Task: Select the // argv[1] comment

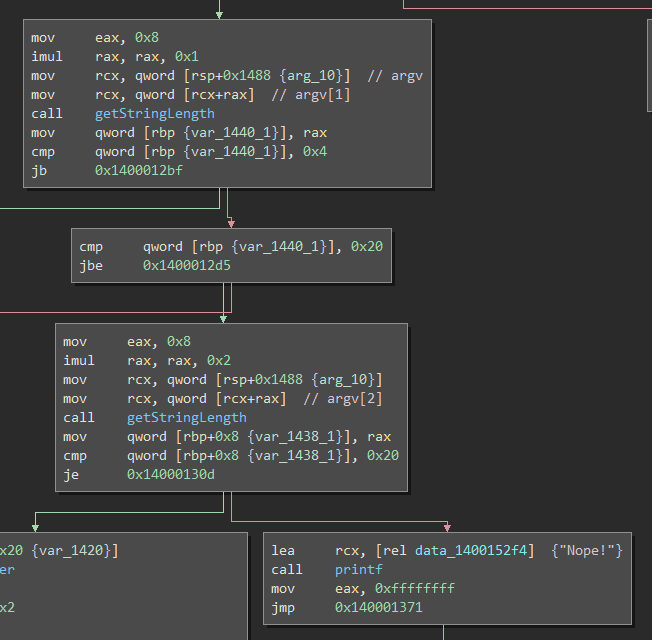Action: click(x=311, y=95)
